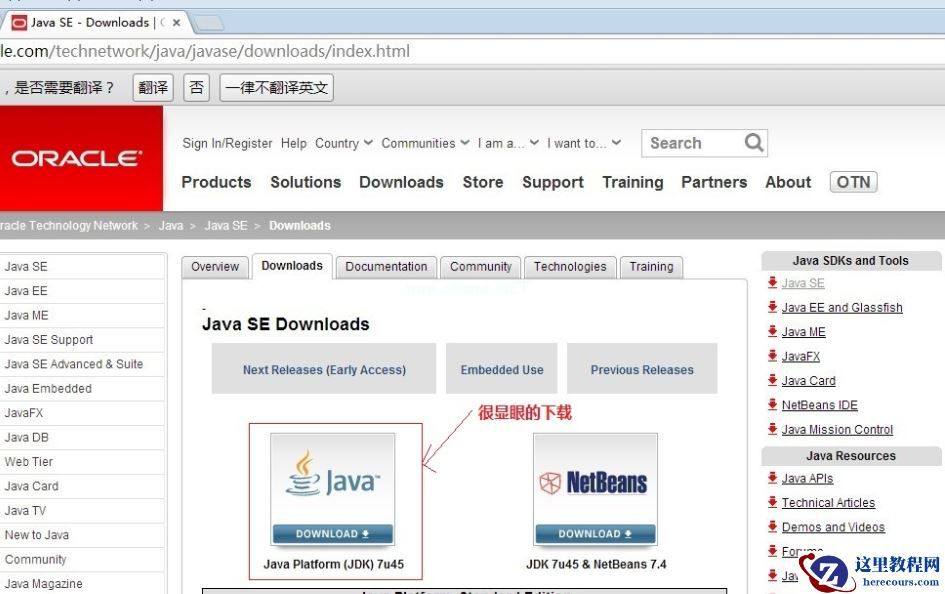Screen dimensions: 945x594
Task: Click the download icon beside Java Mission Control
Action: click(773, 429)
